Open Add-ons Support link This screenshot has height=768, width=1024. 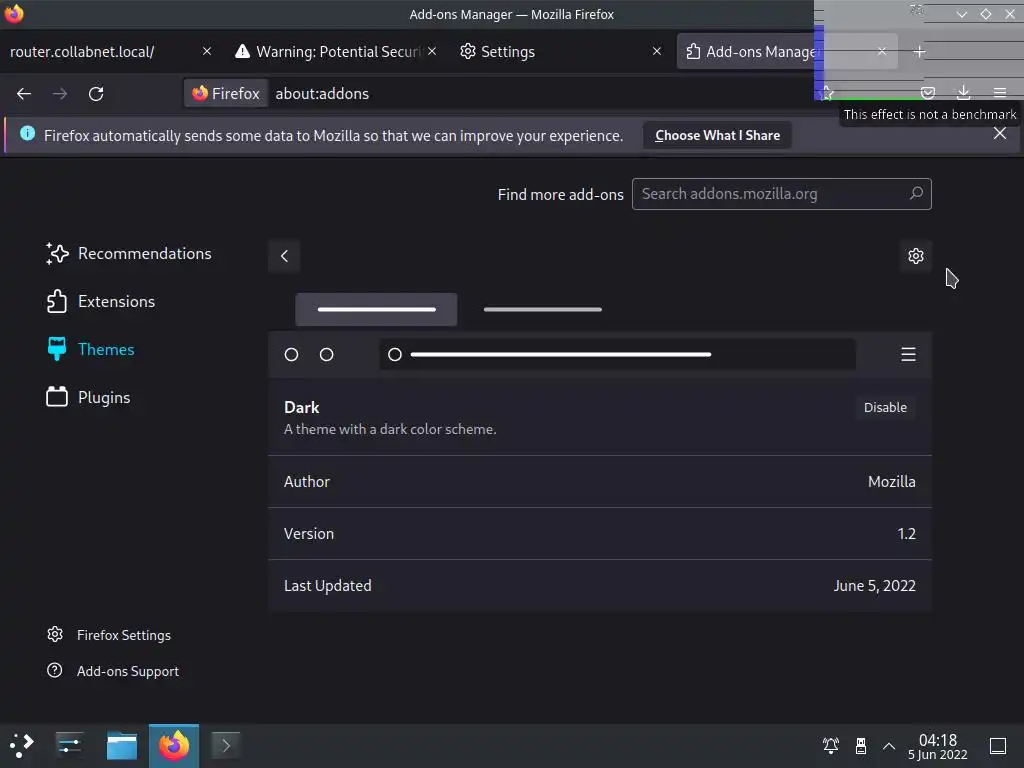(114, 671)
